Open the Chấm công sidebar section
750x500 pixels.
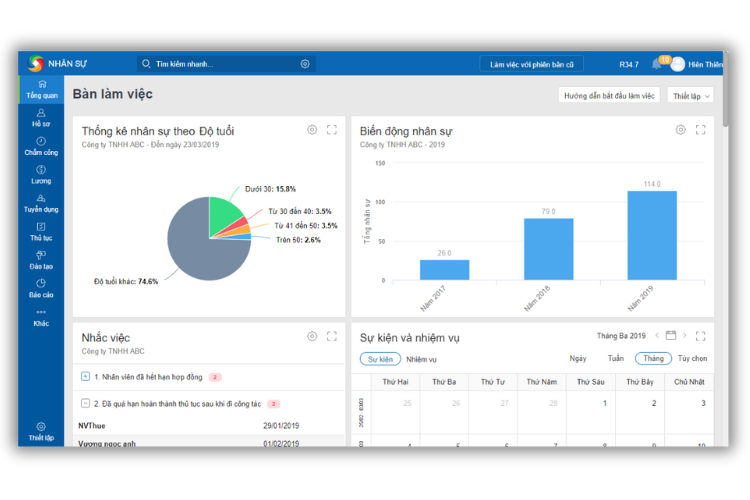pos(40,146)
